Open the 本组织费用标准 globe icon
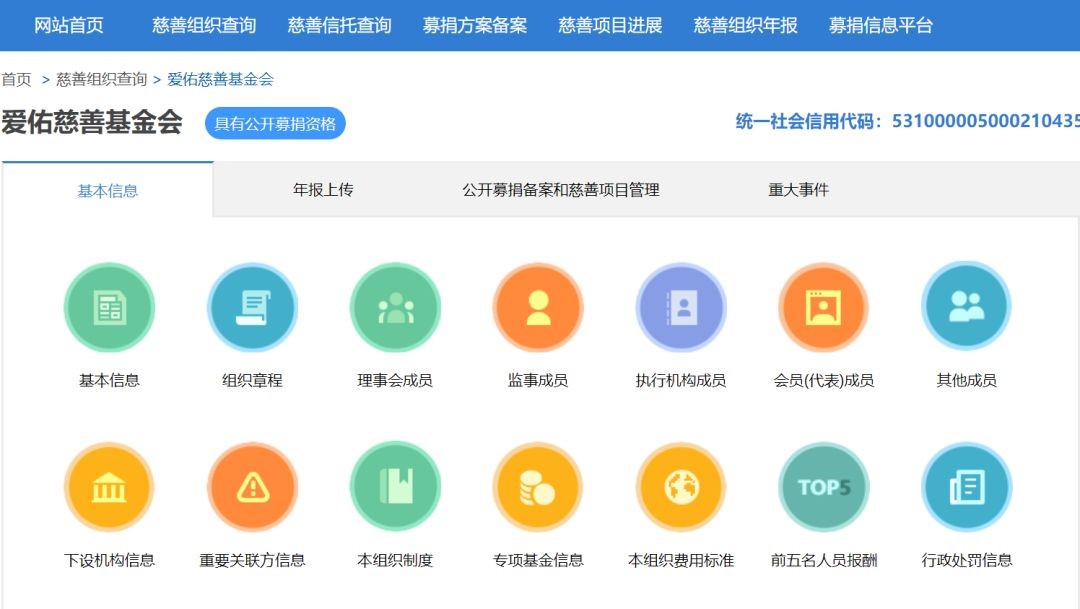The image size is (1080, 609). 681,487
